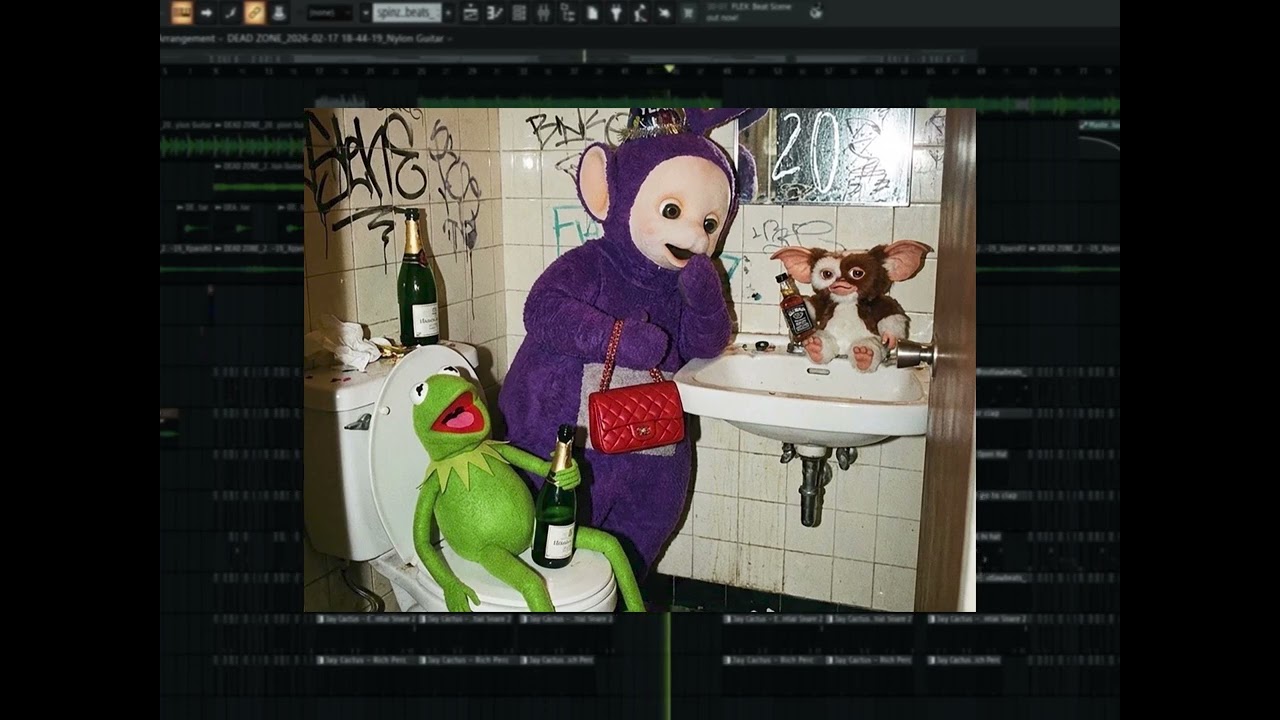The width and height of the screenshot is (1280, 720).
Task: Click the fruit logo icon right of the news text
Action: pos(816,12)
